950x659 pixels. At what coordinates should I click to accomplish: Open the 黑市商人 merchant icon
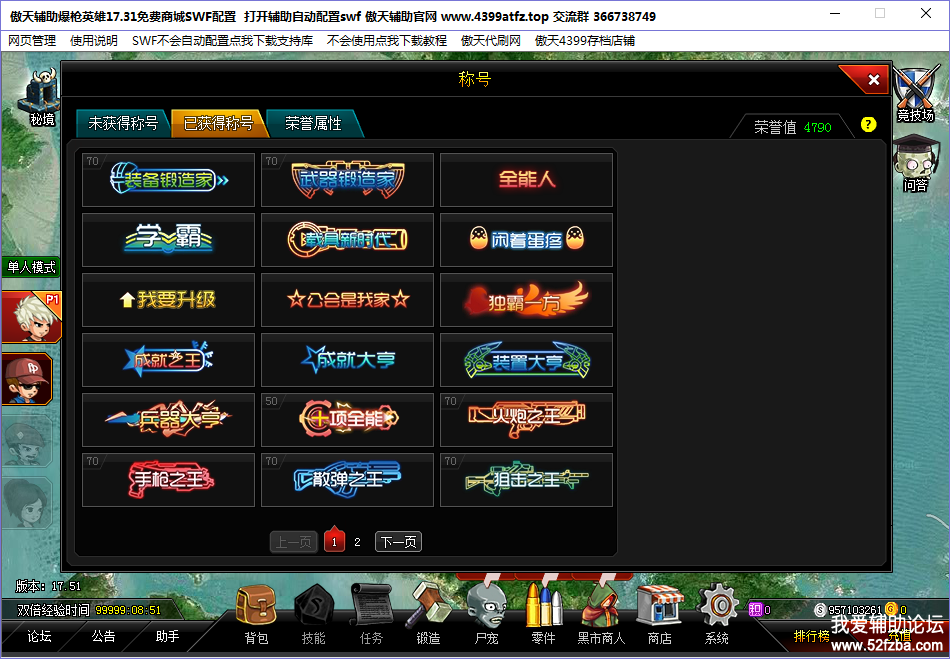600,613
